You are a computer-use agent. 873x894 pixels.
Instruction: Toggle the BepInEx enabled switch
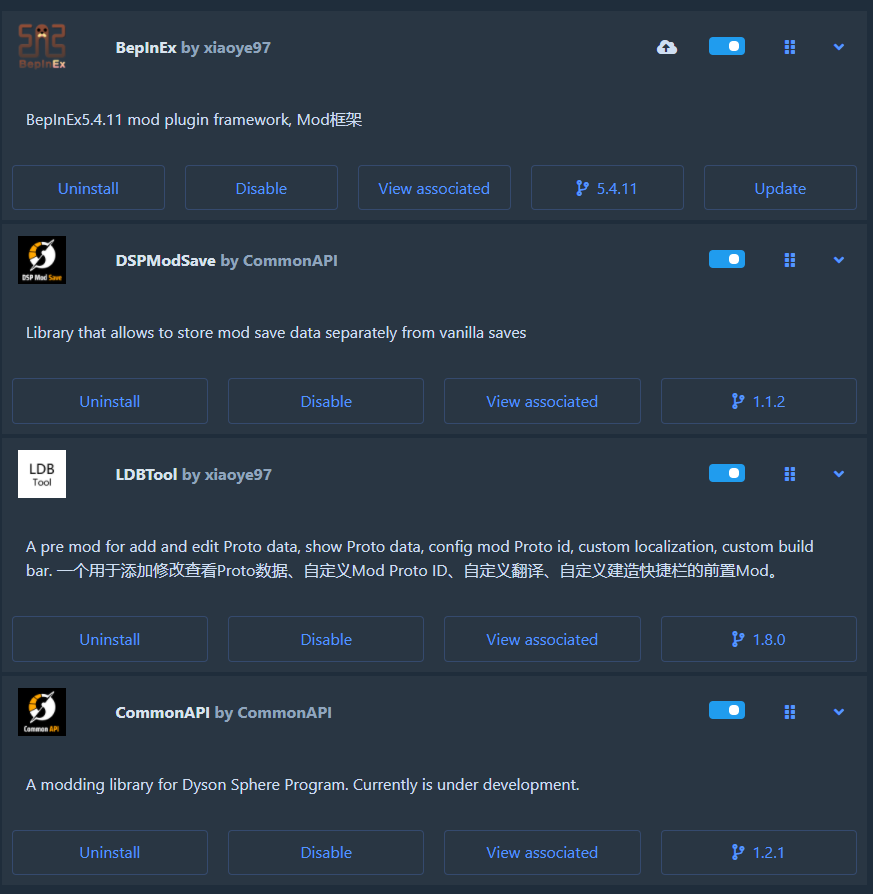pyautogui.click(x=726, y=46)
